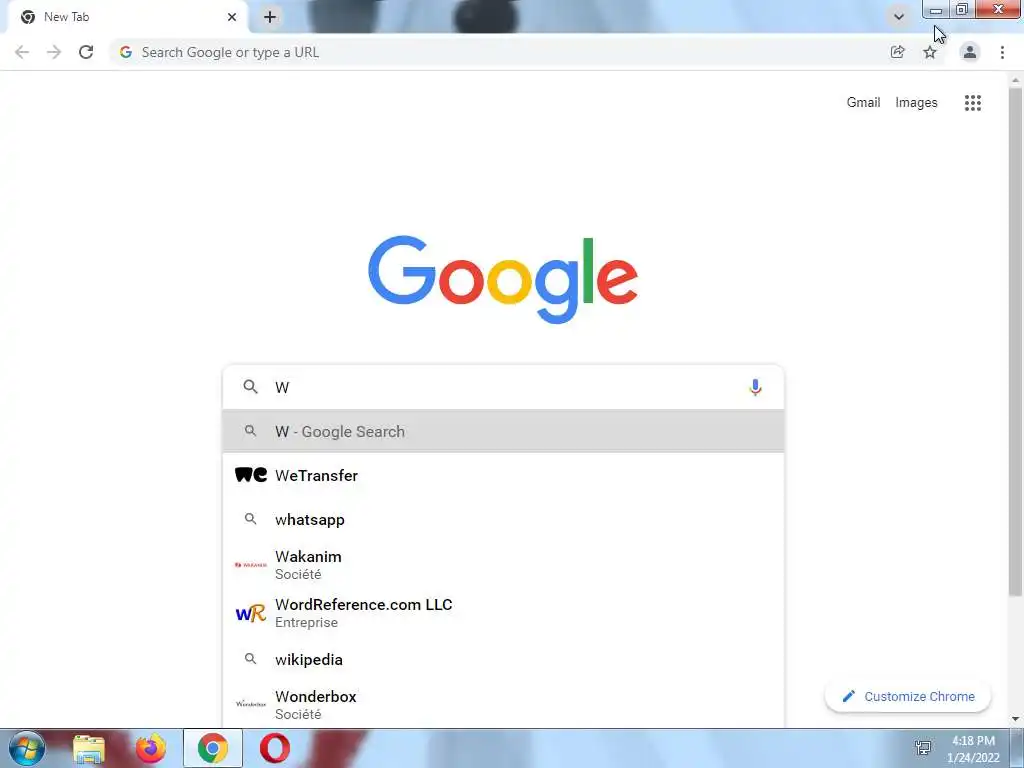
Task: Click the browser back arrow
Action: click(x=22, y=52)
